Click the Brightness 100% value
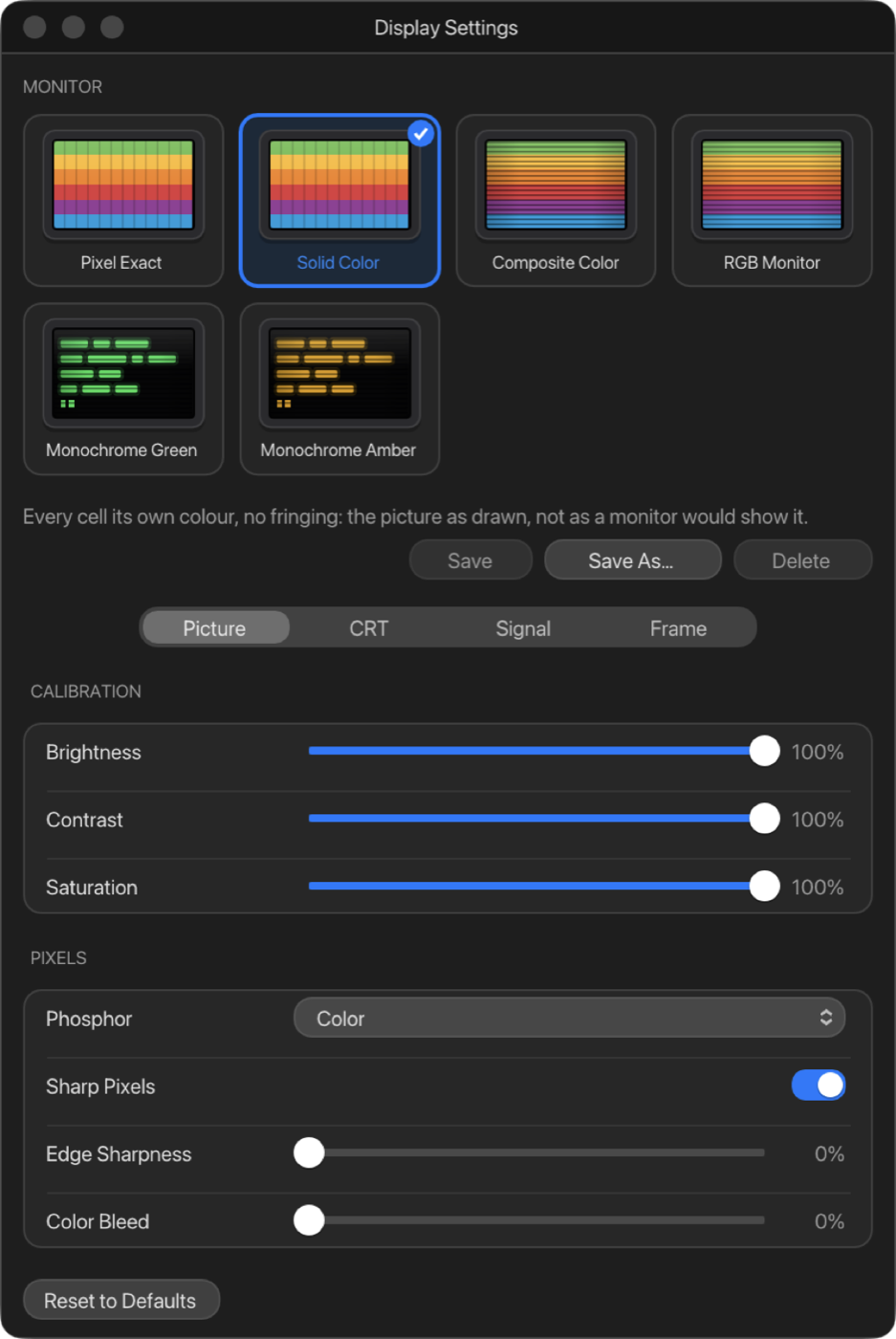 click(818, 753)
